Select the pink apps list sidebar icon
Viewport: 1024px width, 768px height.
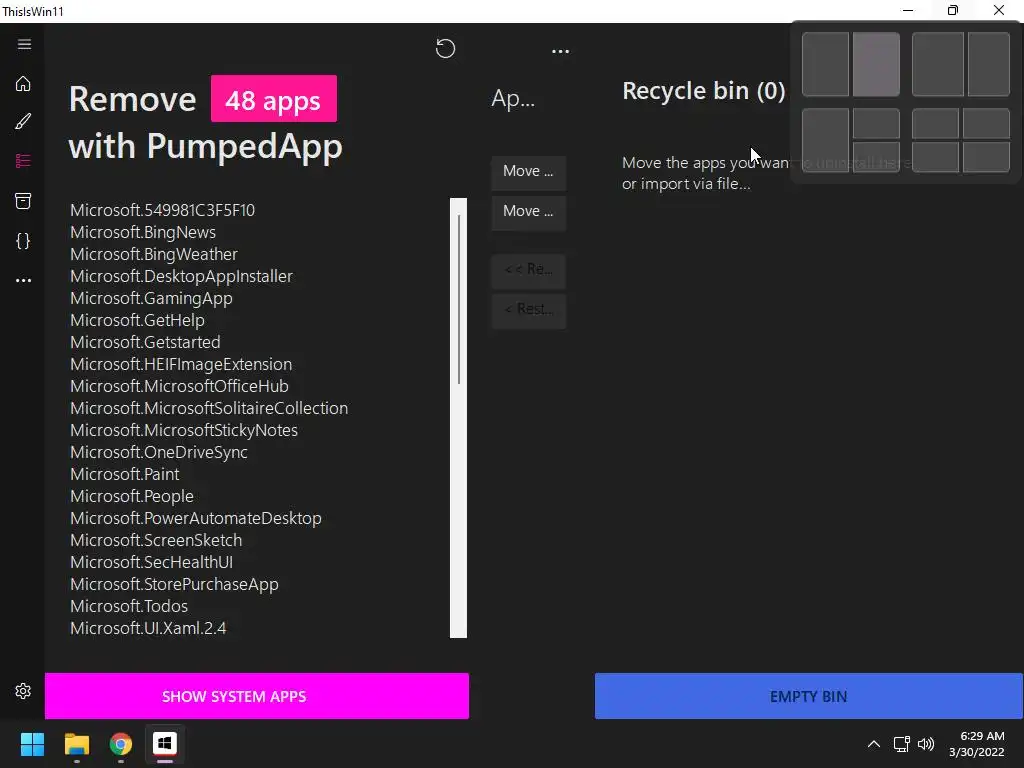23,161
